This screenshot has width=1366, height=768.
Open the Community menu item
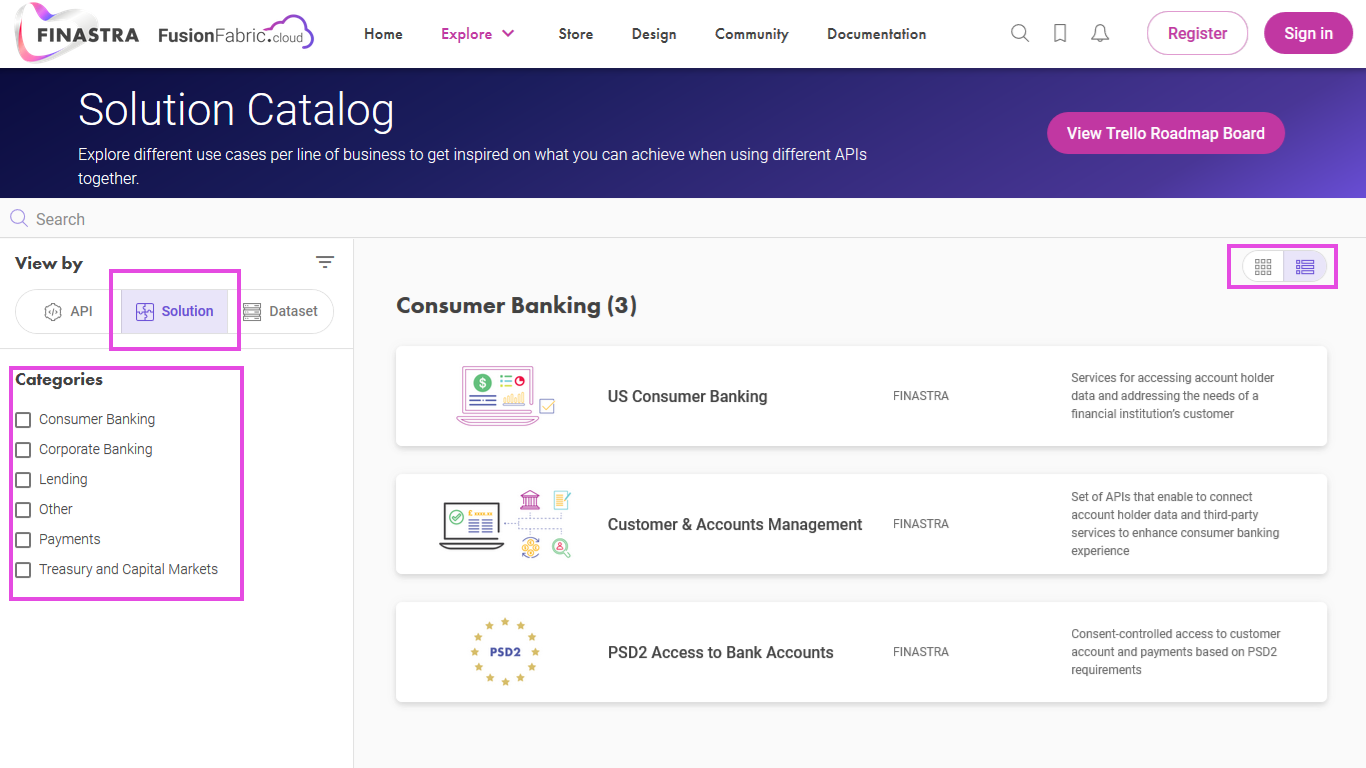coord(752,34)
